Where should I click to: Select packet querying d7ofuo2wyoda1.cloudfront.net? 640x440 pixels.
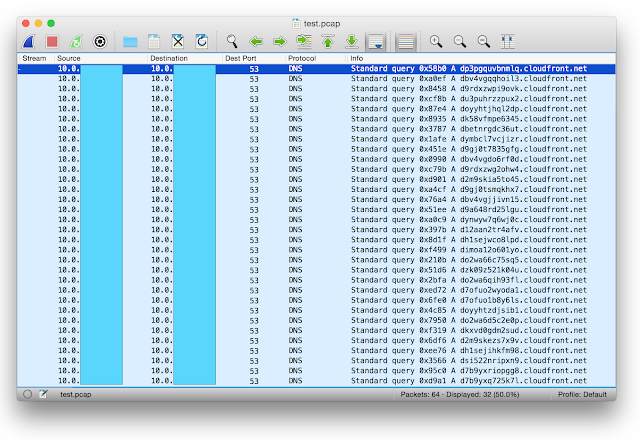click(316, 290)
